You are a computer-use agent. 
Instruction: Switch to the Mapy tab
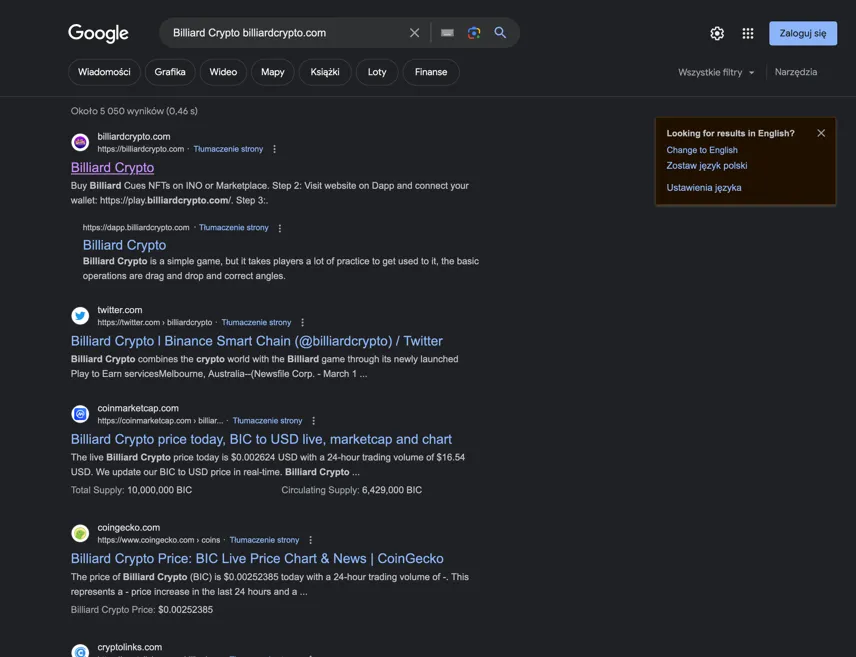coord(272,72)
